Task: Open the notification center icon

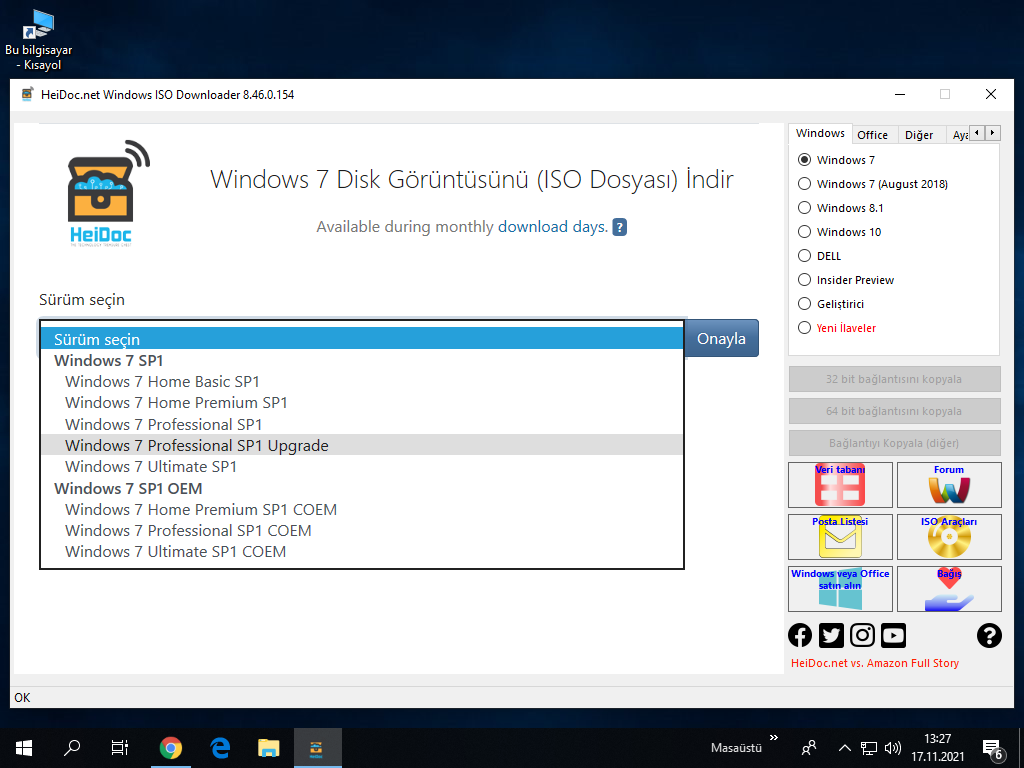Action: coord(992,749)
